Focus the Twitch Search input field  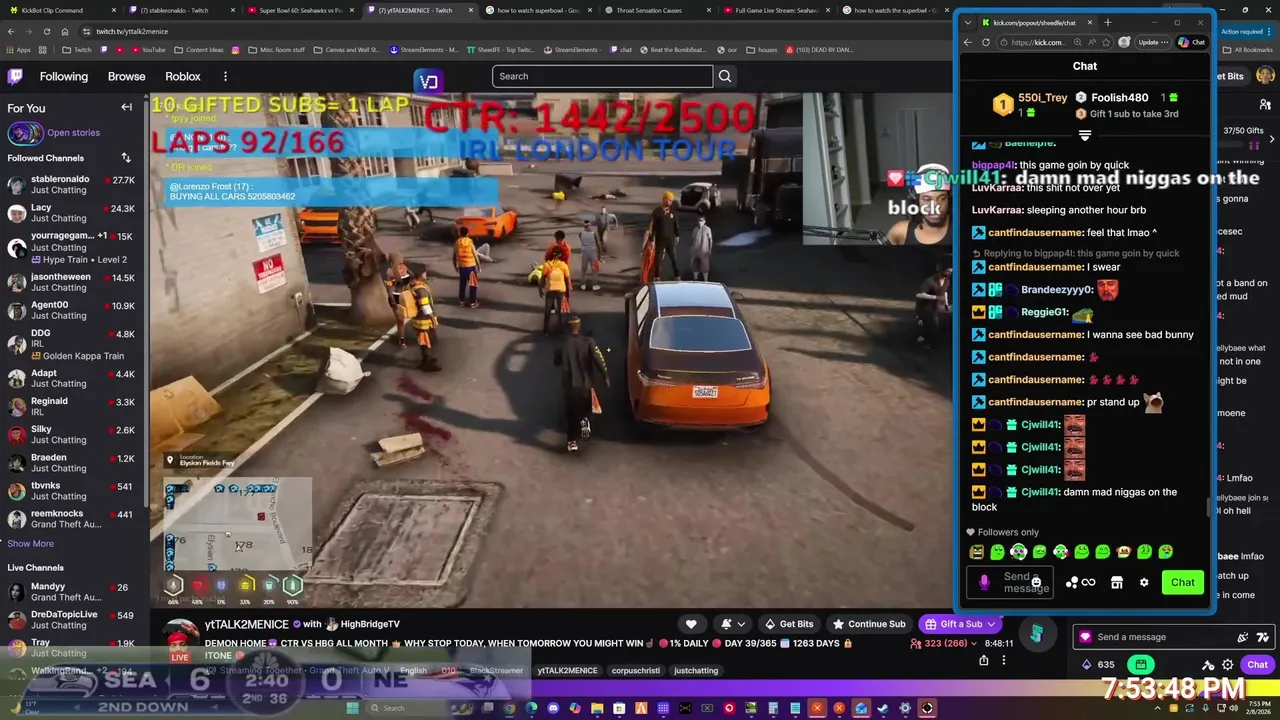[x=602, y=76]
